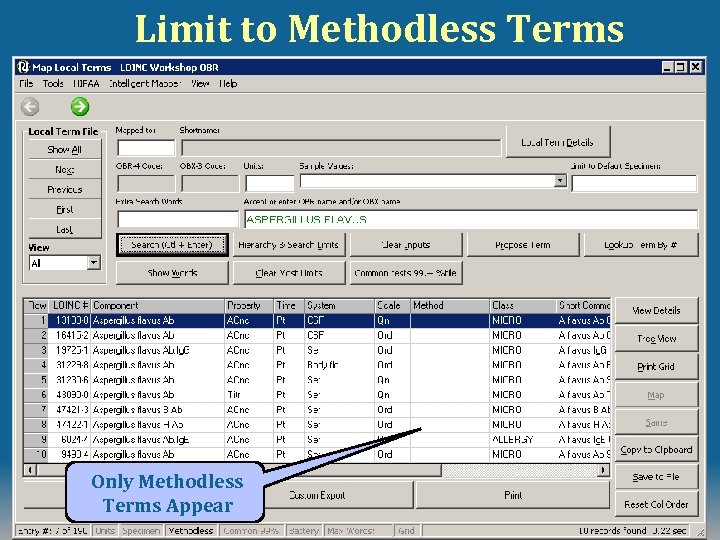This screenshot has width=720, height=540.
Task: Open the Intelligent Mapper menu
Action: point(145,84)
